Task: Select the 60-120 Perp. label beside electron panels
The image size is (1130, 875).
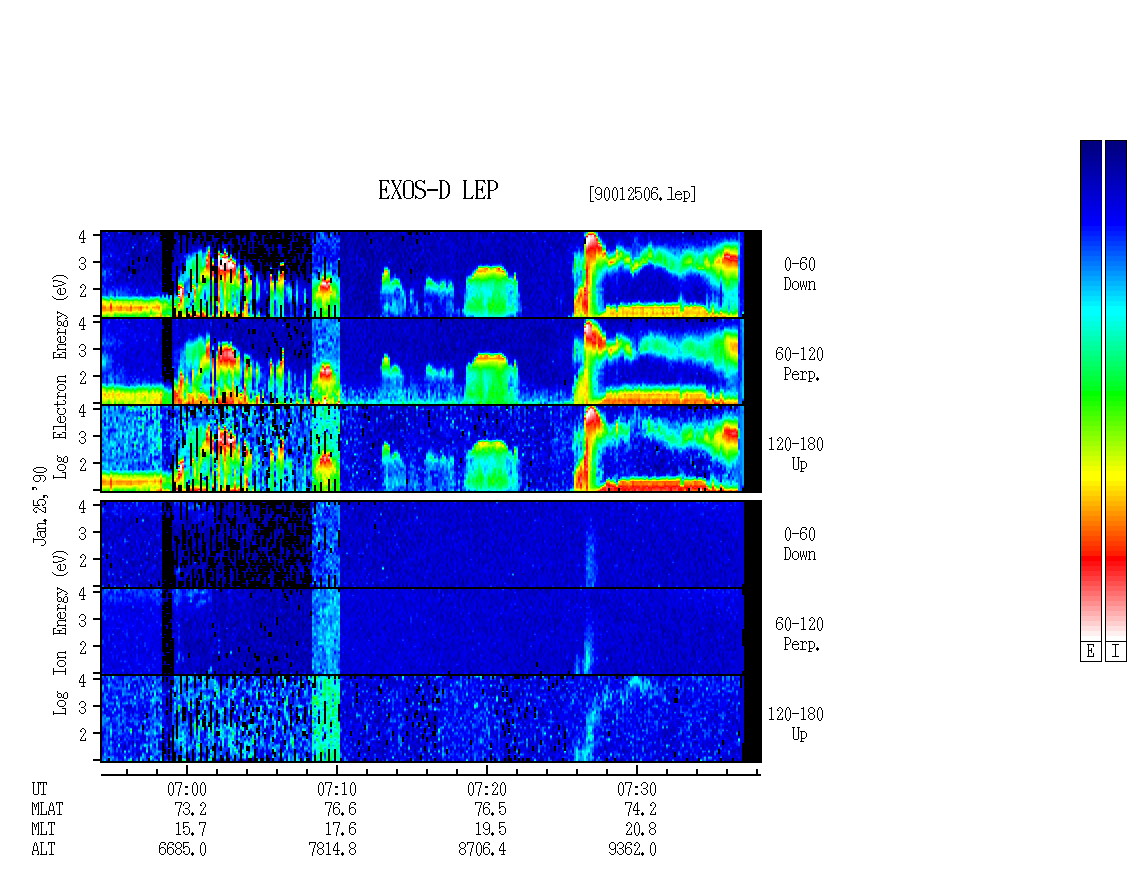Action: point(799,364)
